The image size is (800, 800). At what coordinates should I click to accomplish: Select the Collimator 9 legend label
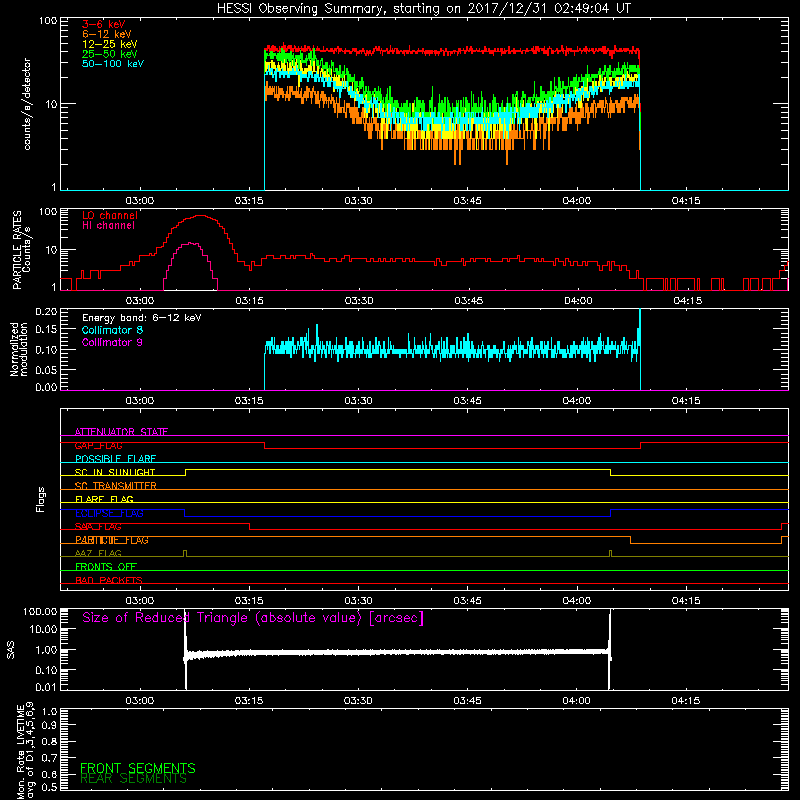coord(112,342)
